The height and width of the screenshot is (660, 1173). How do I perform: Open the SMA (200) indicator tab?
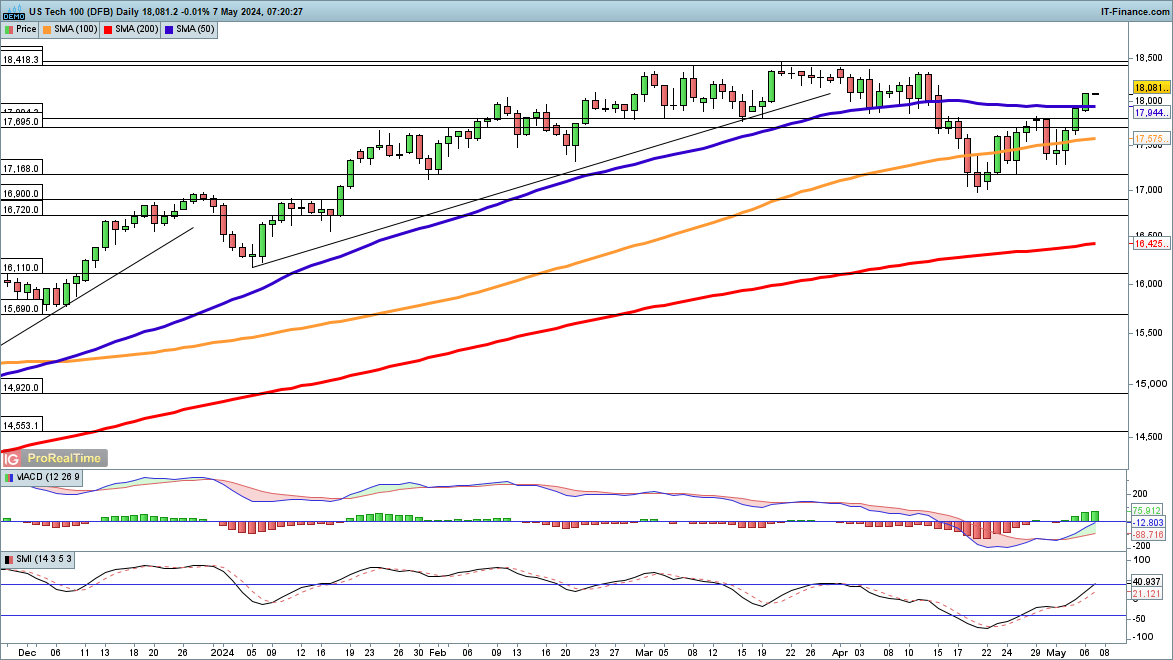(132, 29)
